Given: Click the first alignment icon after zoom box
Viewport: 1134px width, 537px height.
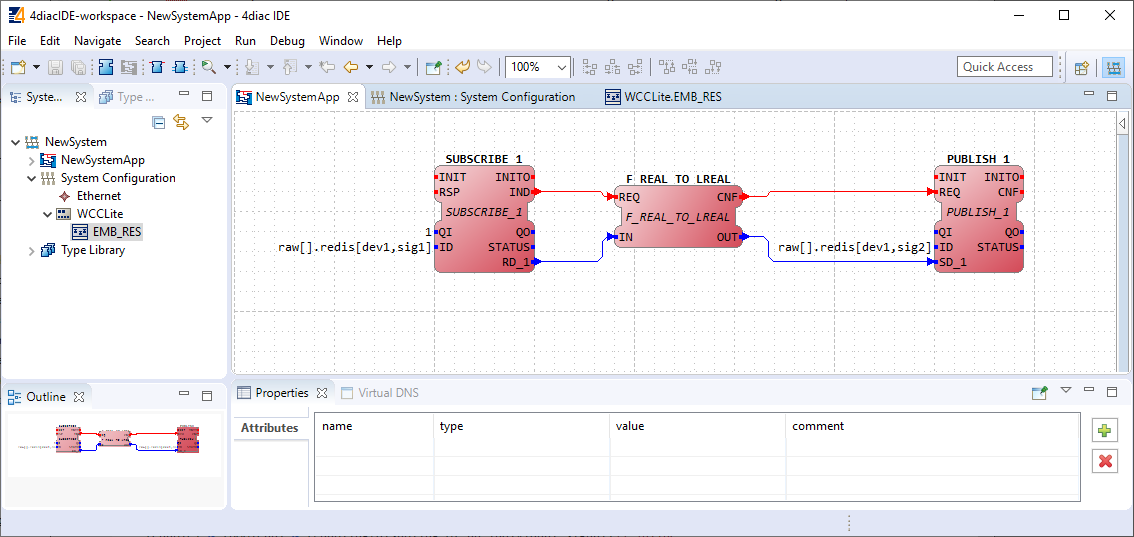Looking at the screenshot, I should click(590, 67).
